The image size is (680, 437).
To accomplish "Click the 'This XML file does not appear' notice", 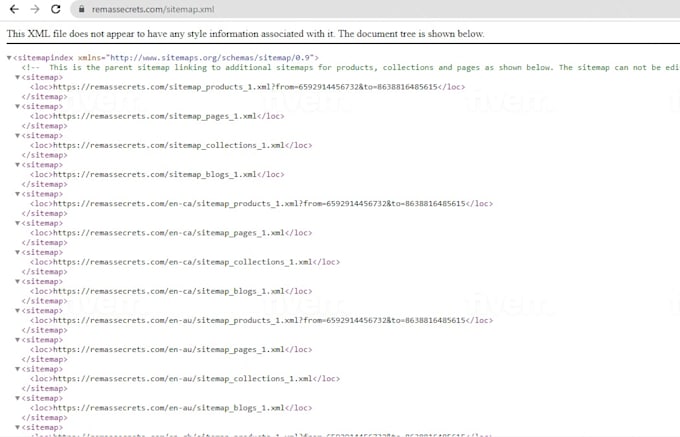I will pos(245,34).
